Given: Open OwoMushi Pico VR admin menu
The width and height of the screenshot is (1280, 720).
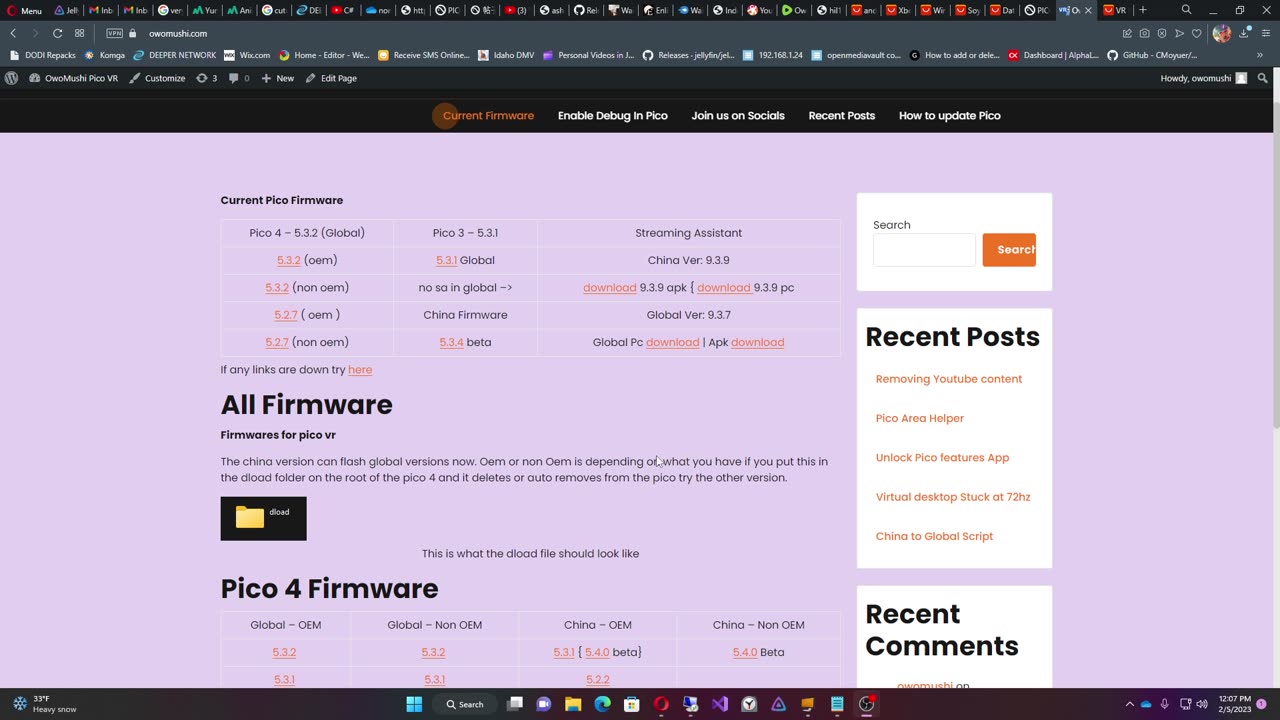Looking at the screenshot, I should point(73,78).
